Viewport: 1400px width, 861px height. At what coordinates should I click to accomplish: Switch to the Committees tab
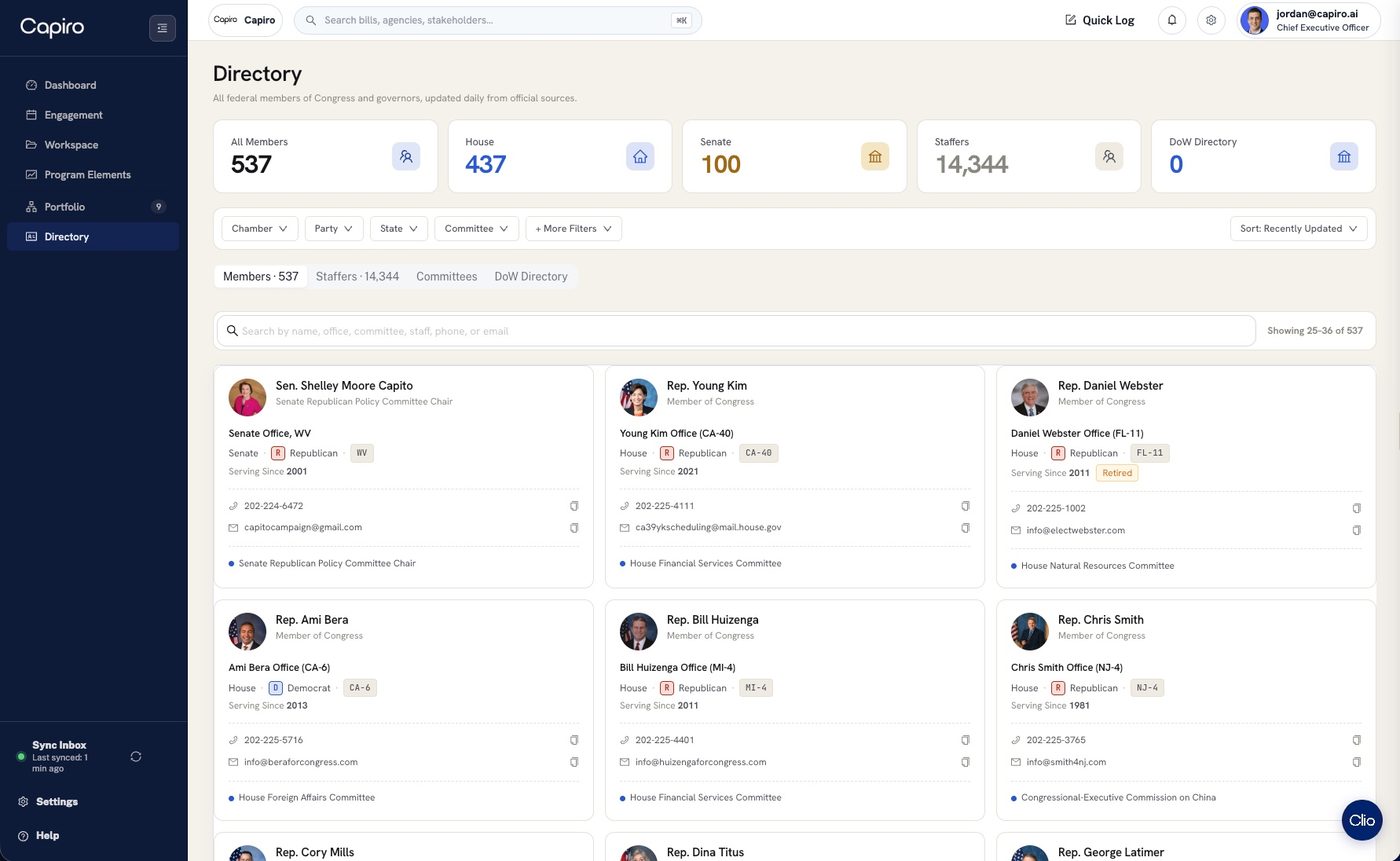tap(446, 277)
